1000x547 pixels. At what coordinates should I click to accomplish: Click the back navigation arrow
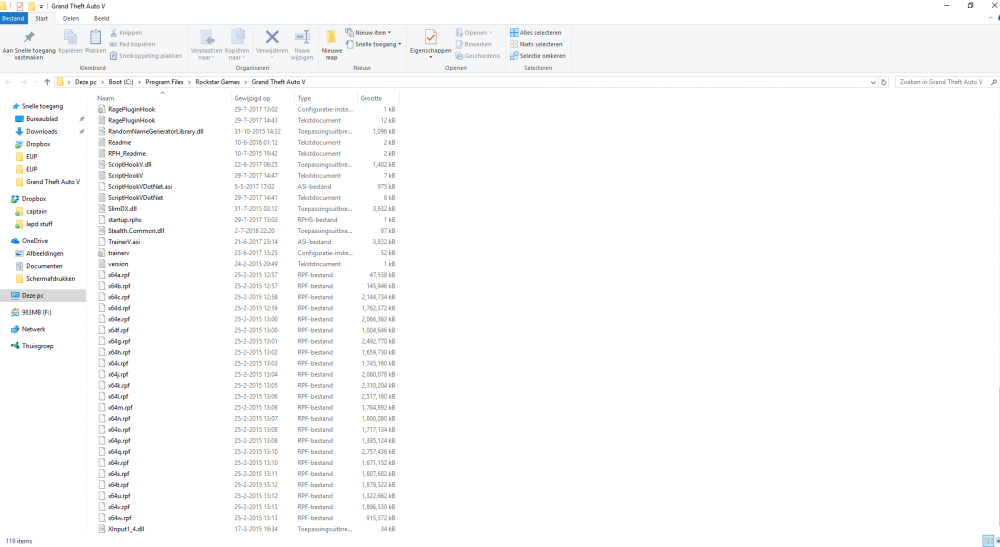pos(8,82)
